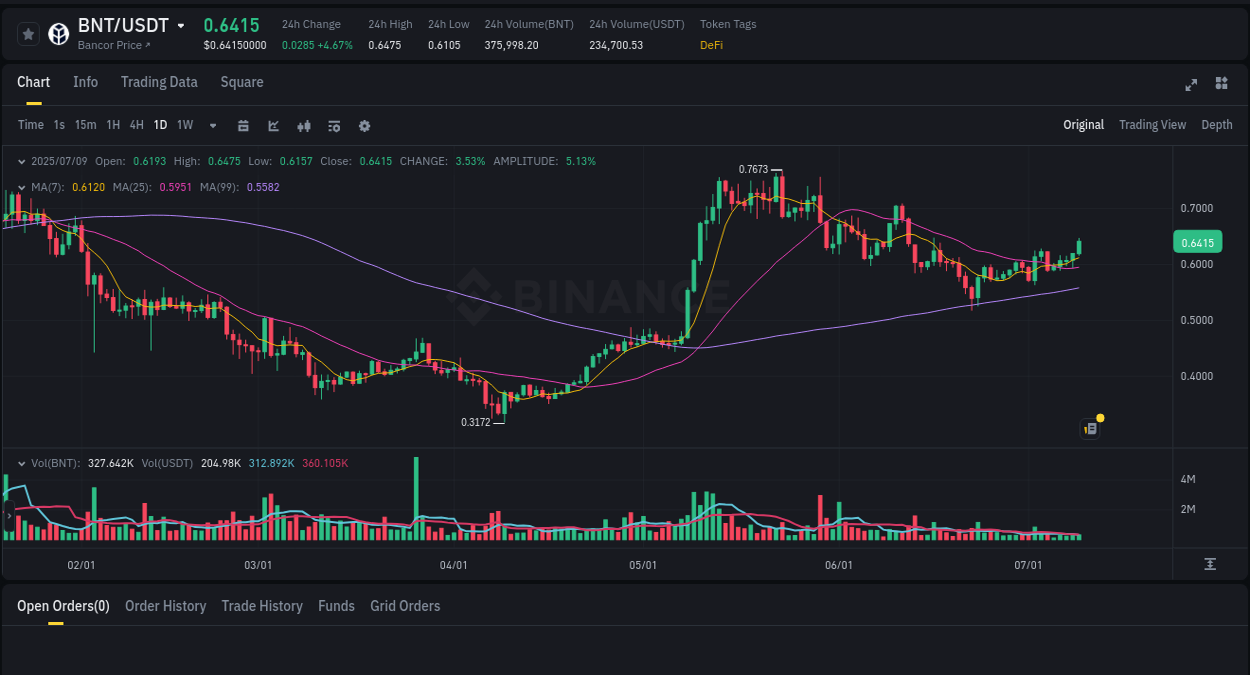Switch chart to Trading View mode

pos(1152,125)
